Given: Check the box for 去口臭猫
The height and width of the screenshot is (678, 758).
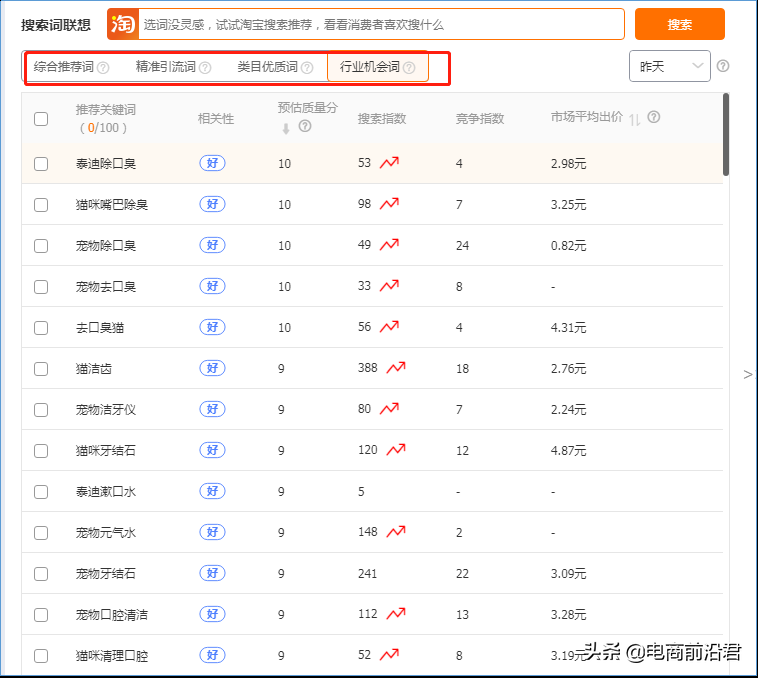Looking at the screenshot, I should coord(41,328).
